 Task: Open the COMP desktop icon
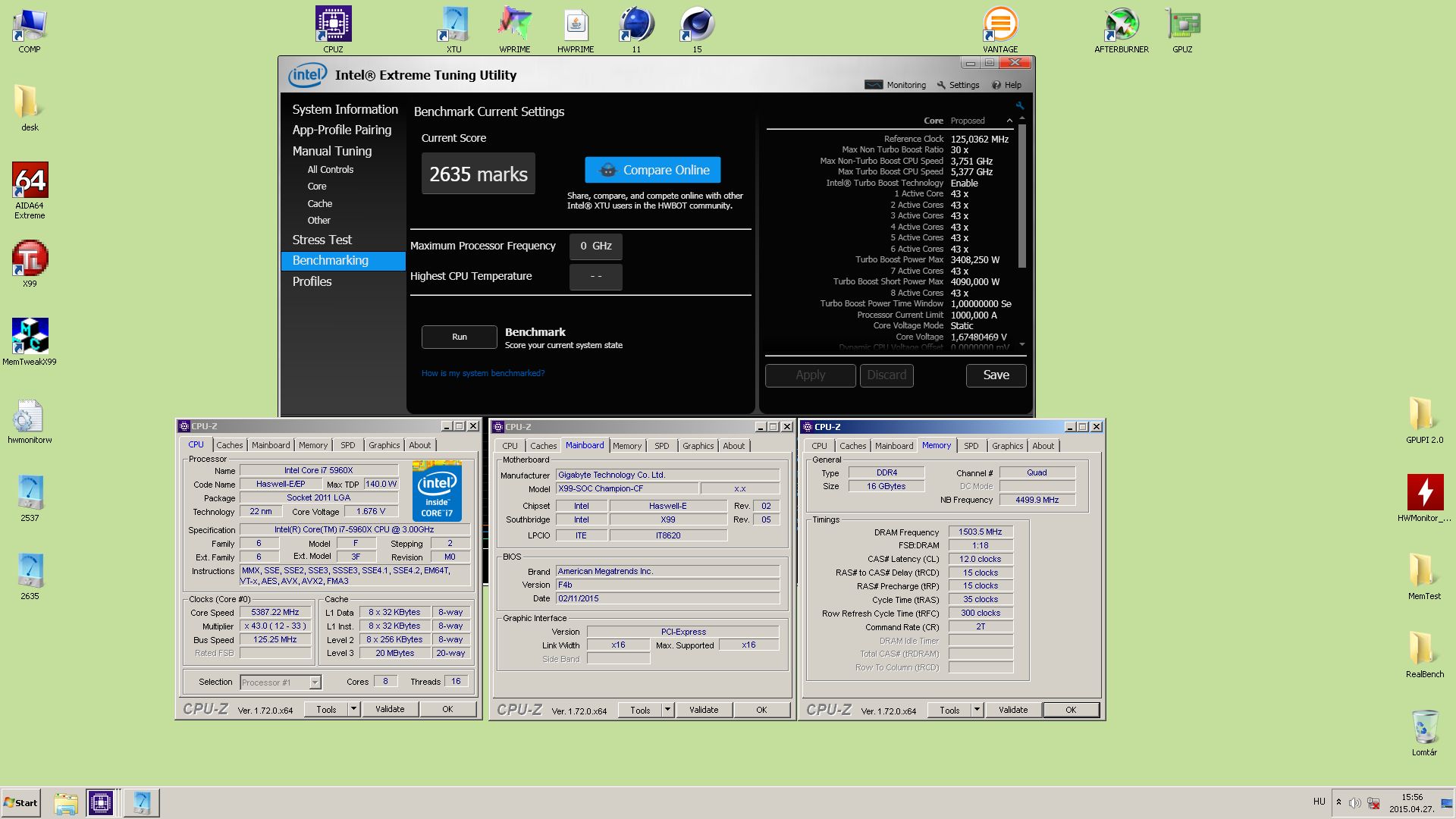click(30, 30)
